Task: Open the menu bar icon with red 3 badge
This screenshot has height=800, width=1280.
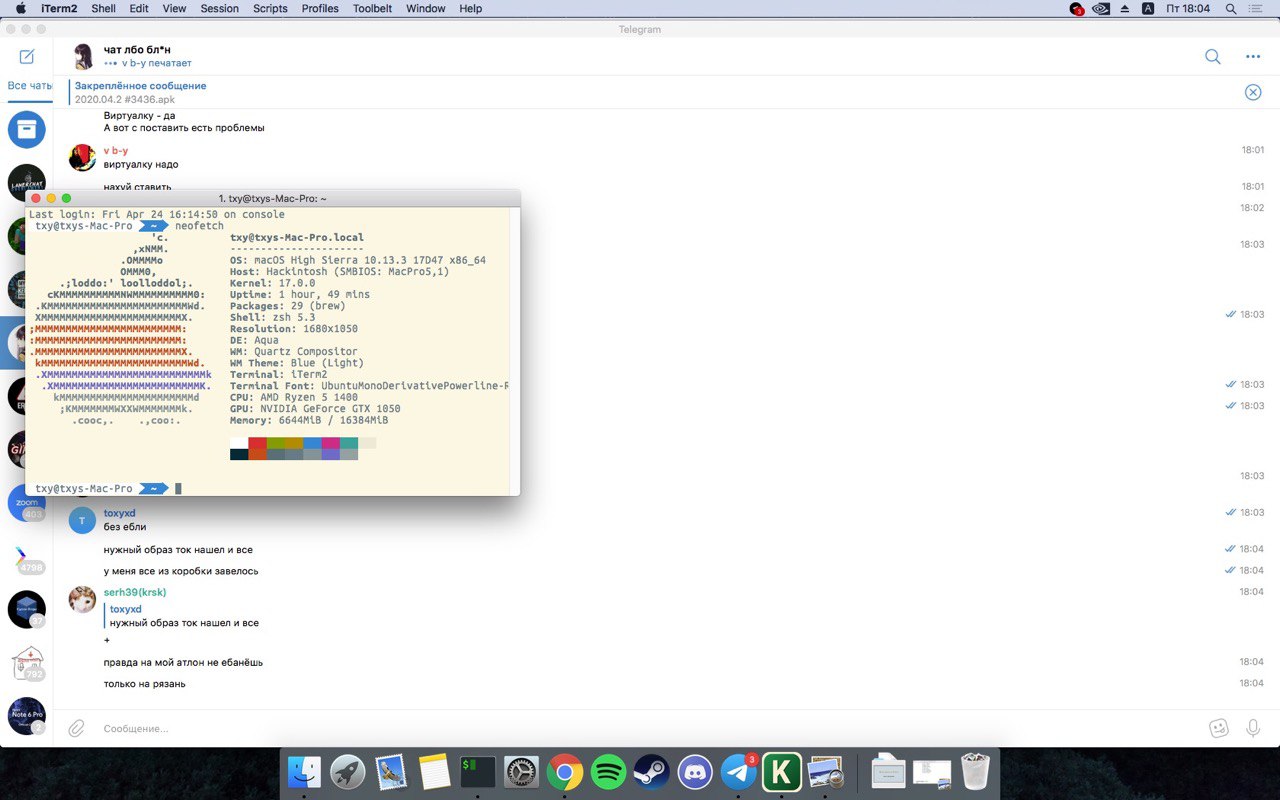Action: coord(1076,8)
